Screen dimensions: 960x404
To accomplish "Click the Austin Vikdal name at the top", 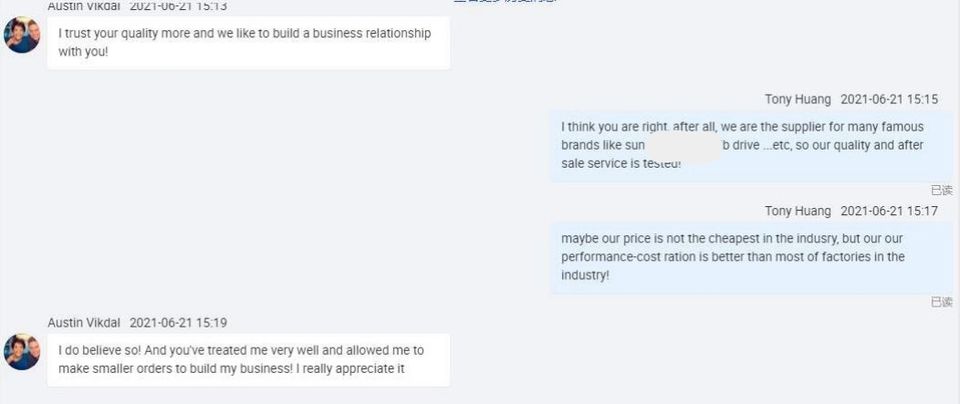I will click(84, 6).
